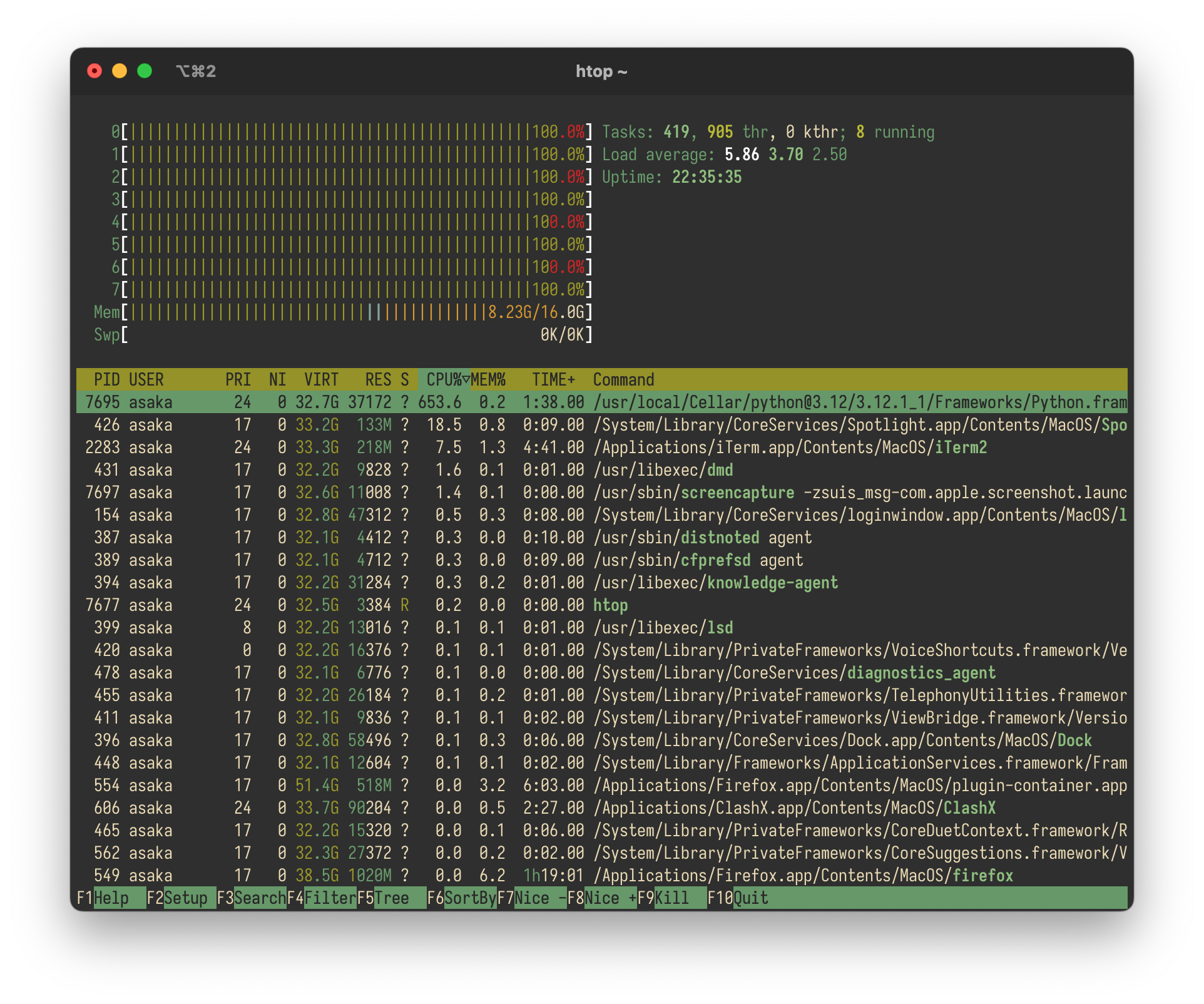The width and height of the screenshot is (1204, 1004).
Task: Click the CPU 0 usage meter
Action: point(357,132)
